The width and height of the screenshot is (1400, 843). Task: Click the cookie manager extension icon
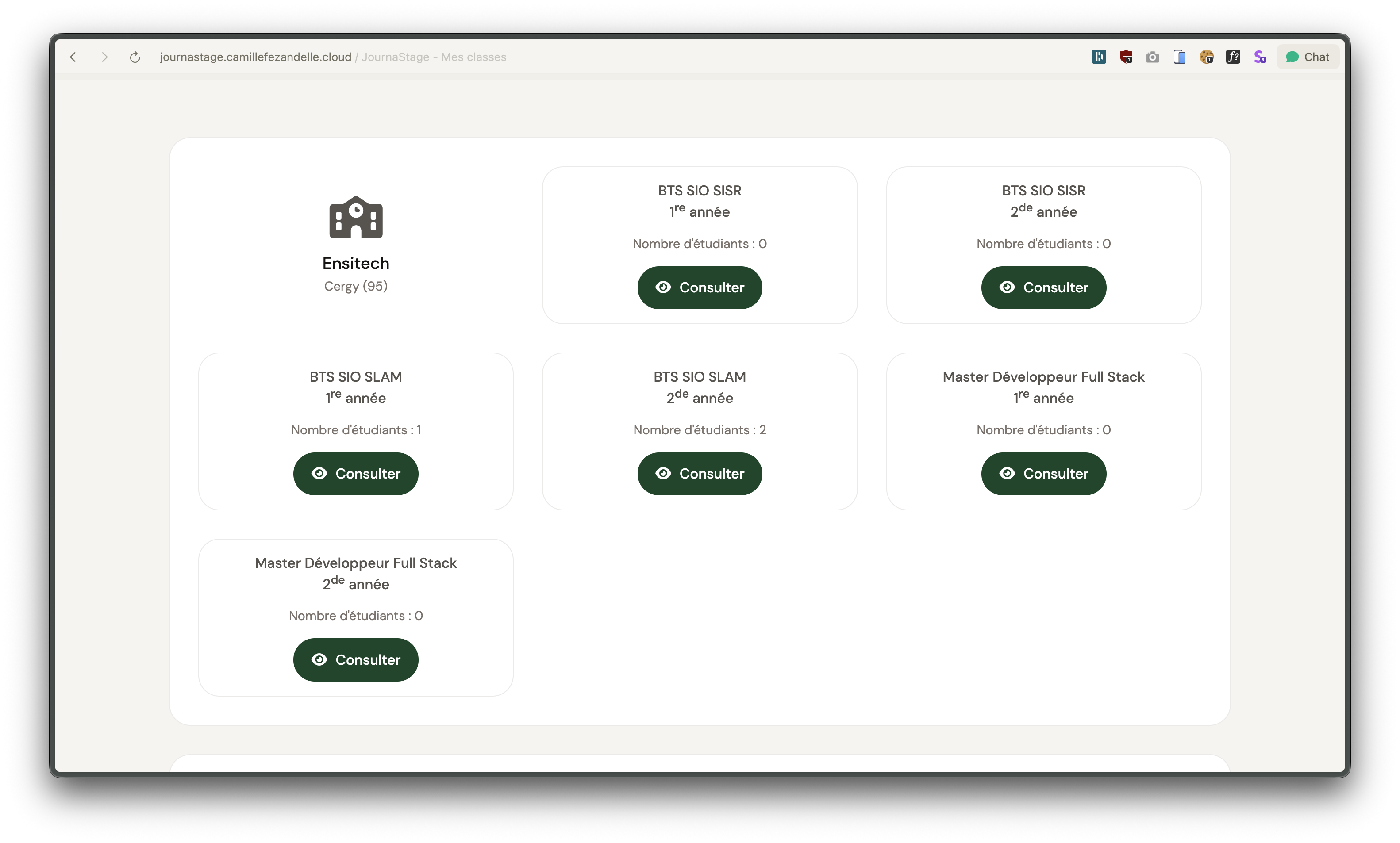pyautogui.click(x=1206, y=57)
